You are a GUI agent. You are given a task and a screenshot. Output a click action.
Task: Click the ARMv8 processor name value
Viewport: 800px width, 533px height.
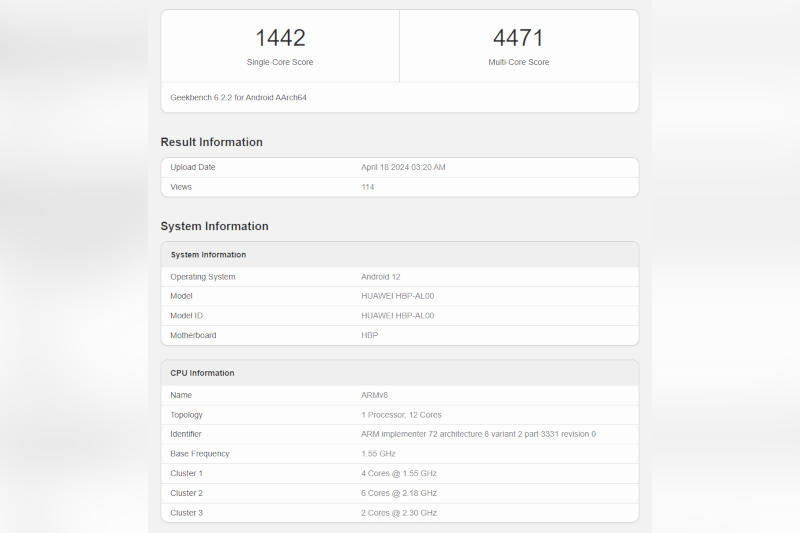(375, 395)
